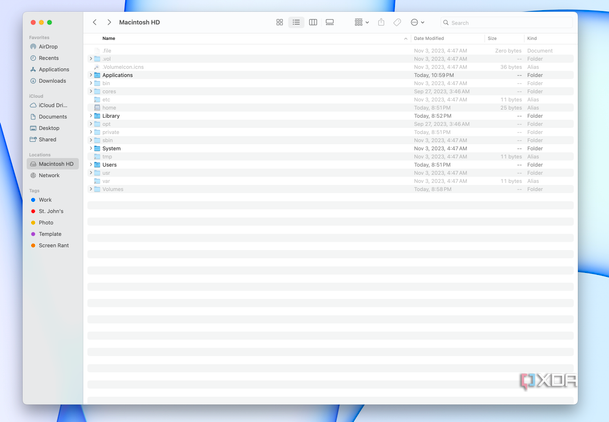The height and width of the screenshot is (422, 609).
Task: Click the Share toolbar icon
Action: coord(381,22)
